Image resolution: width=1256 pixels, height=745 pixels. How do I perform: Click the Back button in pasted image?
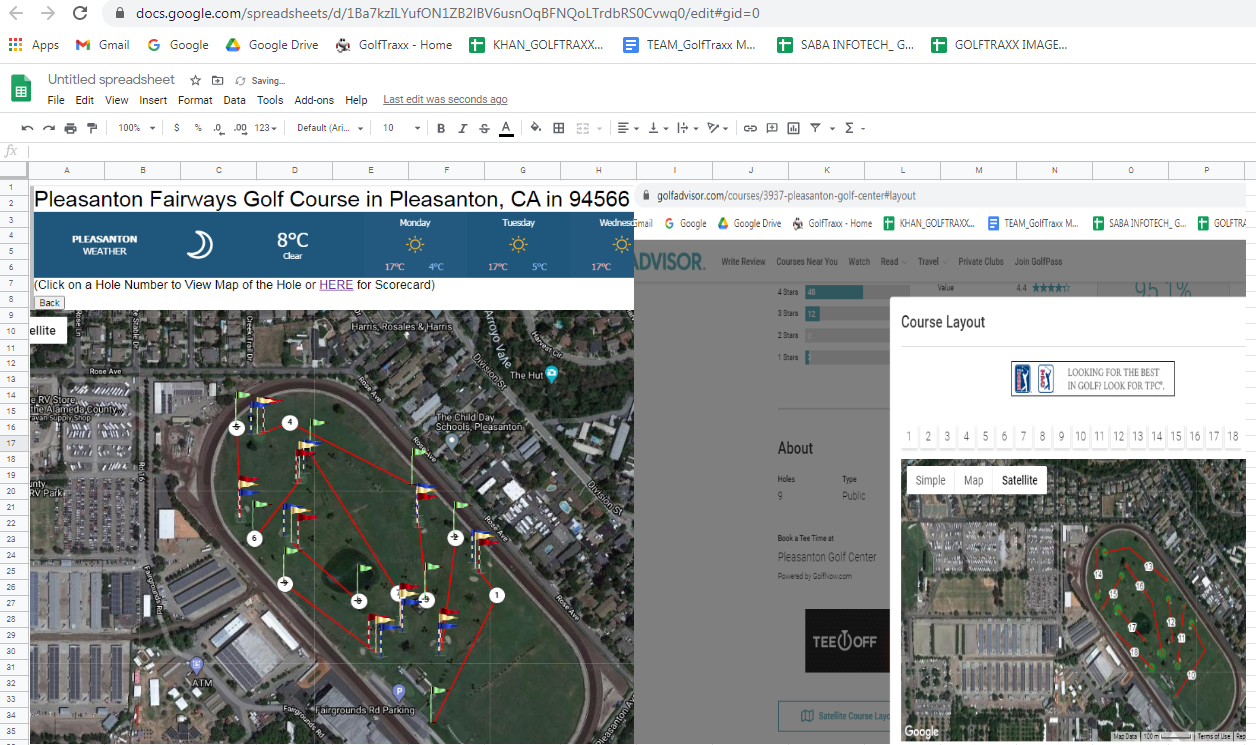tap(50, 302)
